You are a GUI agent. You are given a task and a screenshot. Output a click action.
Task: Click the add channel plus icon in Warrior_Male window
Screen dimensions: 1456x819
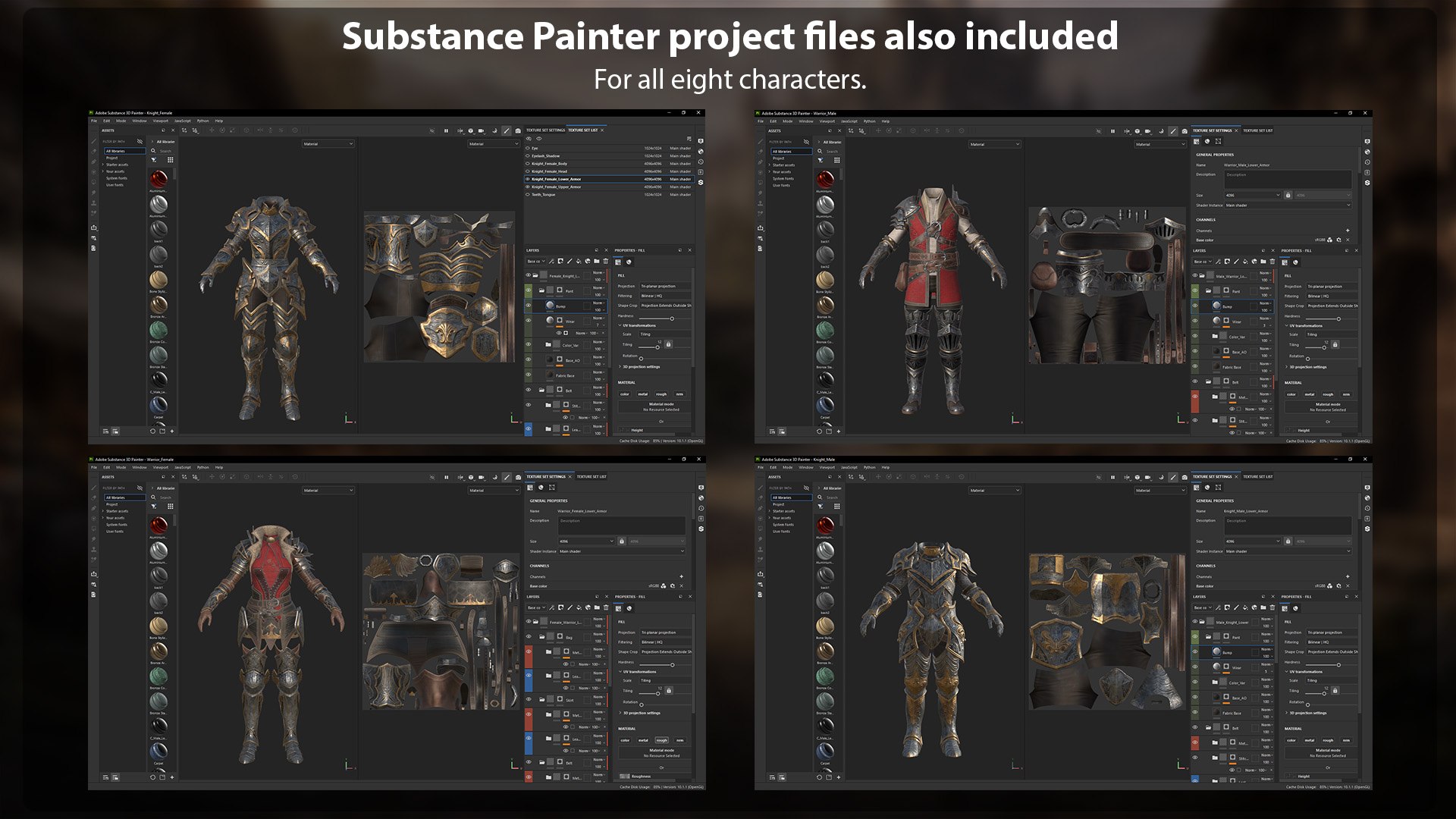tap(1348, 231)
